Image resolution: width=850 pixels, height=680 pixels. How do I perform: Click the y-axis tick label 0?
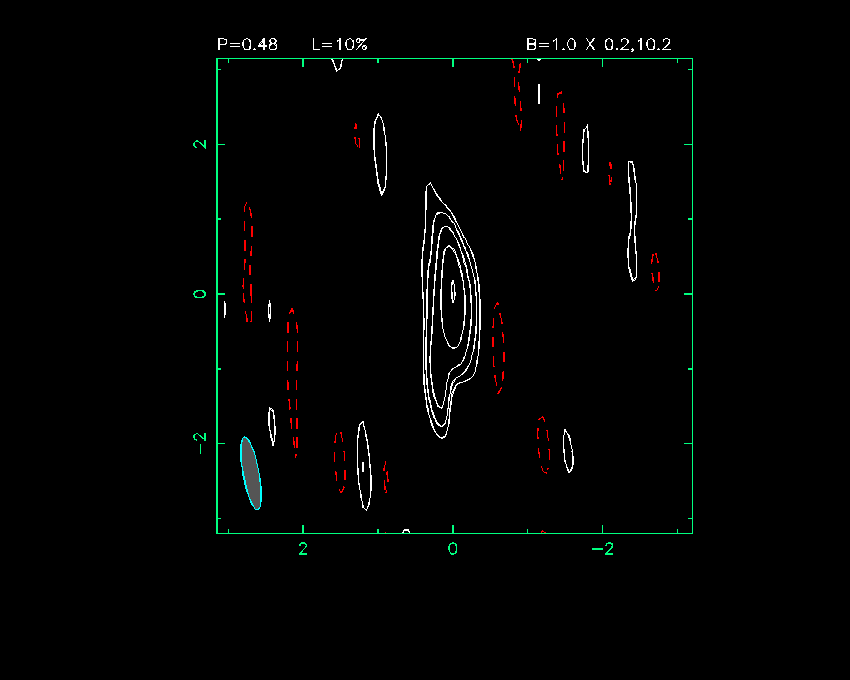200,293
